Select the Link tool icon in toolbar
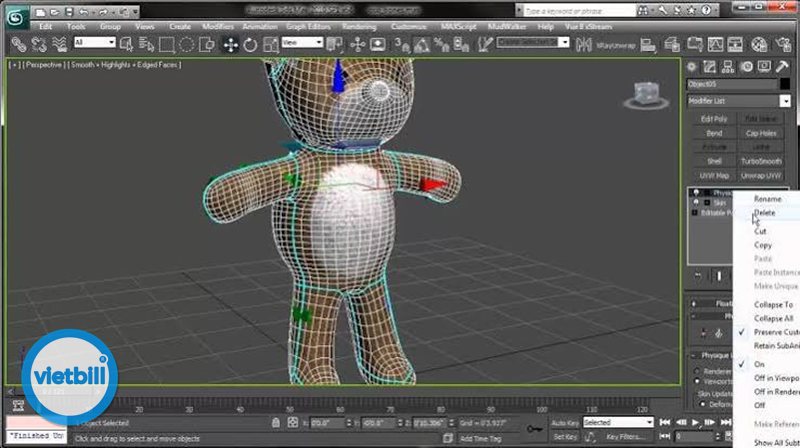The image size is (800, 448). (18, 44)
